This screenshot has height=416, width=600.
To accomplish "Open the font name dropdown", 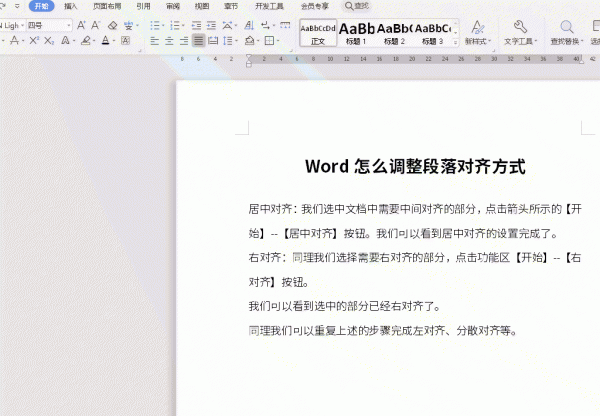I will [x=23, y=26].
